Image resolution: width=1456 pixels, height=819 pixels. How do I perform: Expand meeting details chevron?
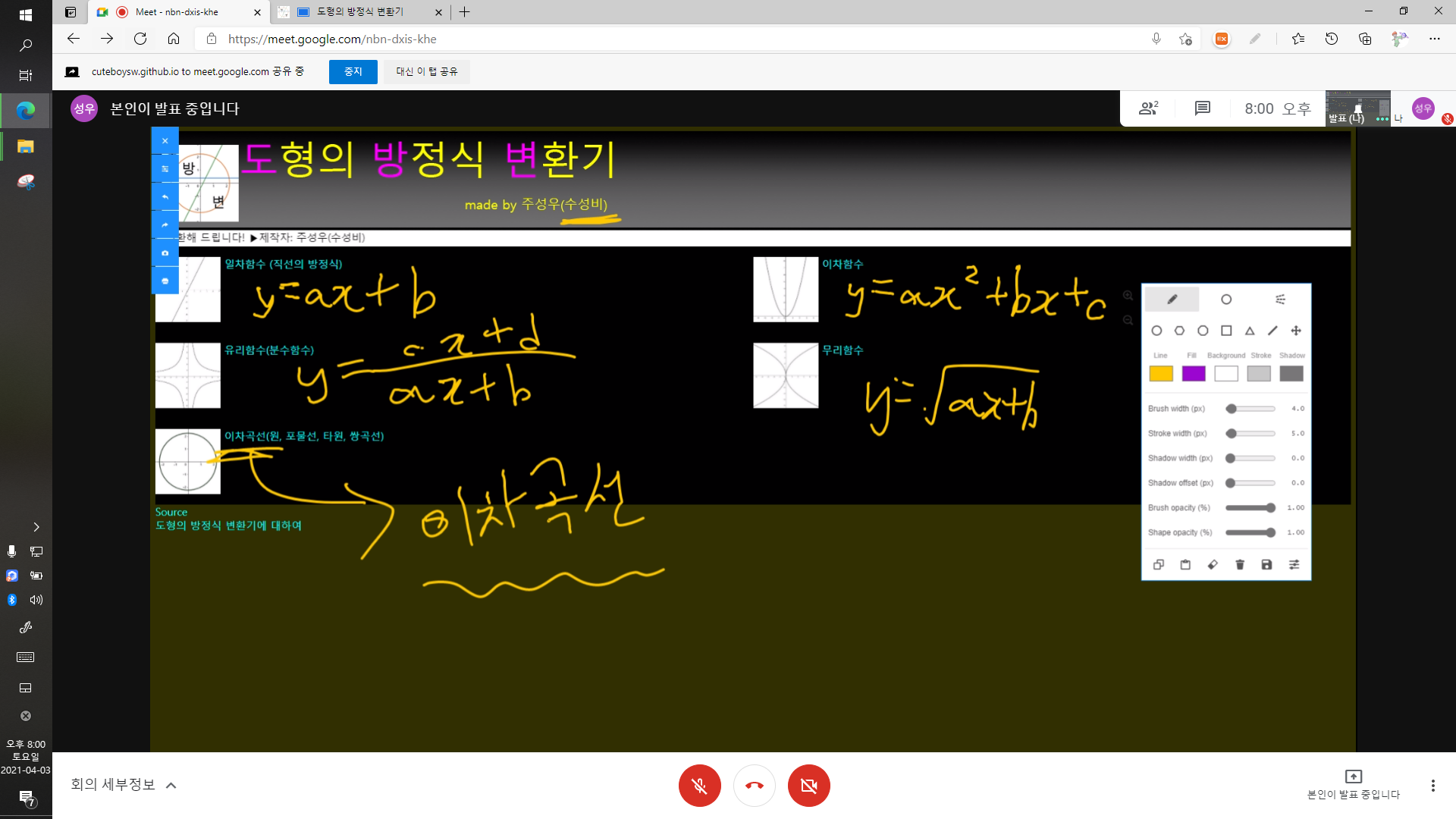point(171,785)
